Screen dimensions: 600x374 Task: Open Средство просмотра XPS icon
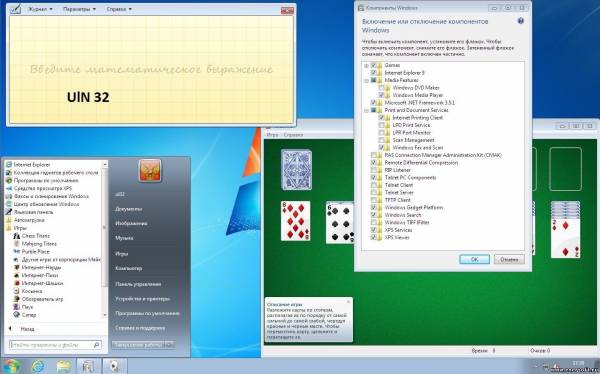pyautogui.click(x=9, y=188)
